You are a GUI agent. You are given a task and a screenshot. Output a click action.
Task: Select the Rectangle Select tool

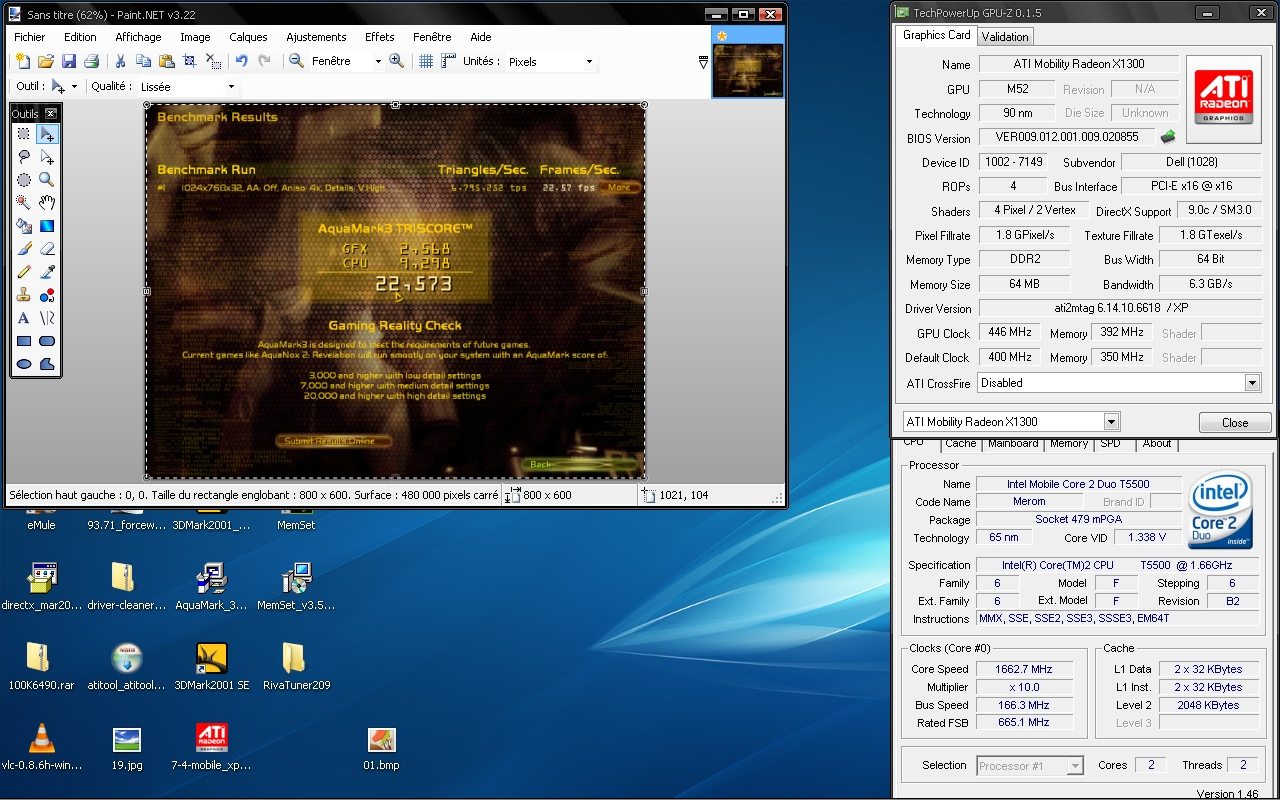[x=24, y=134]
